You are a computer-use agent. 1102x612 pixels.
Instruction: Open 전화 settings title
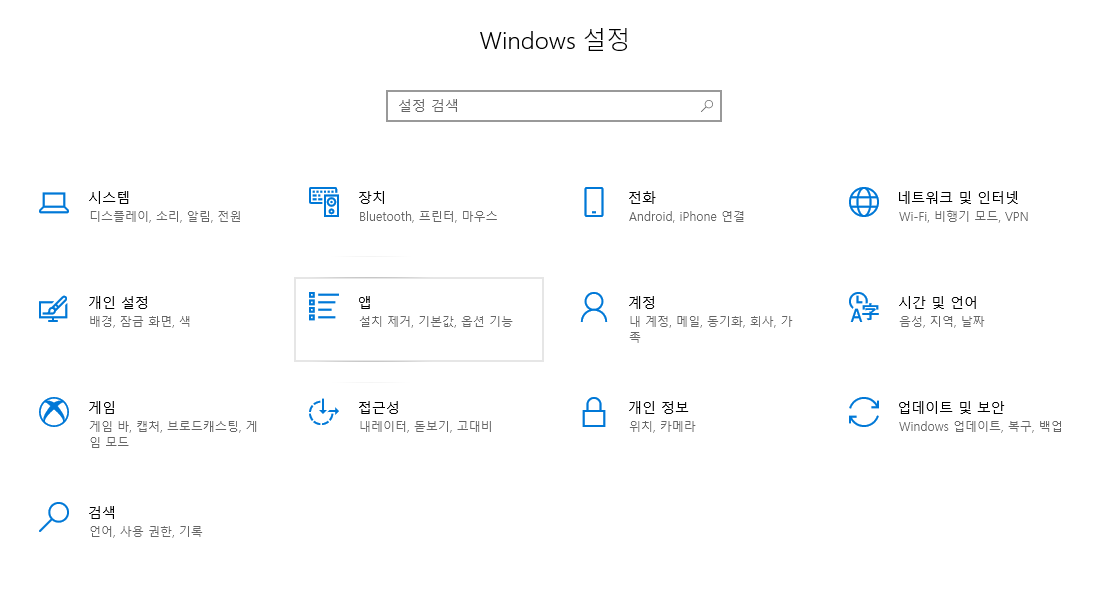pos(642,197)
